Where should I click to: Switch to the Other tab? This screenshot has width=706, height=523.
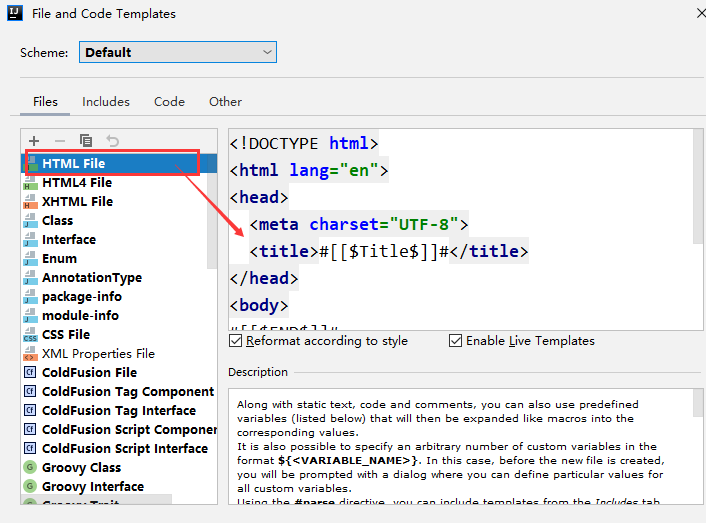click(x=225, y=102)
